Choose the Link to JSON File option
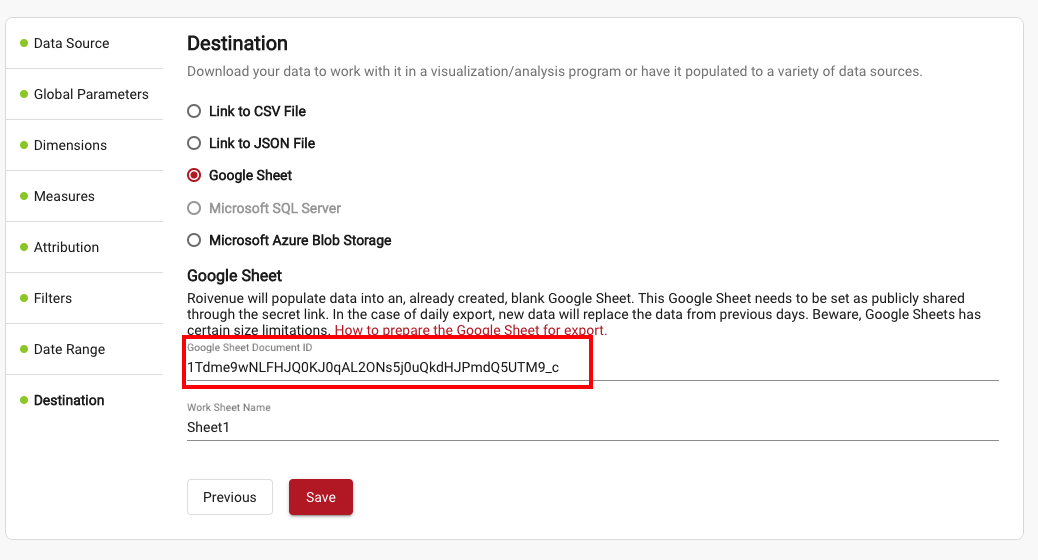Viewport: 1038px width, 560px height. pyautogui.click(x=194, y=143)
